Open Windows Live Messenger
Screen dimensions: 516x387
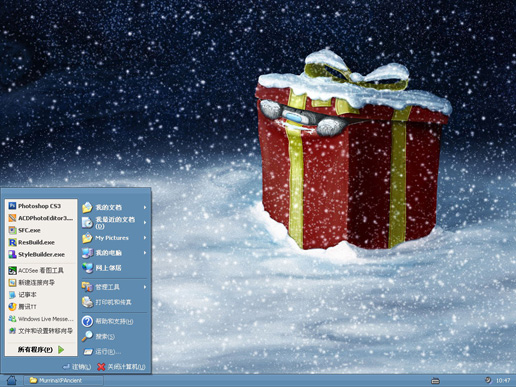pos(41,319)
